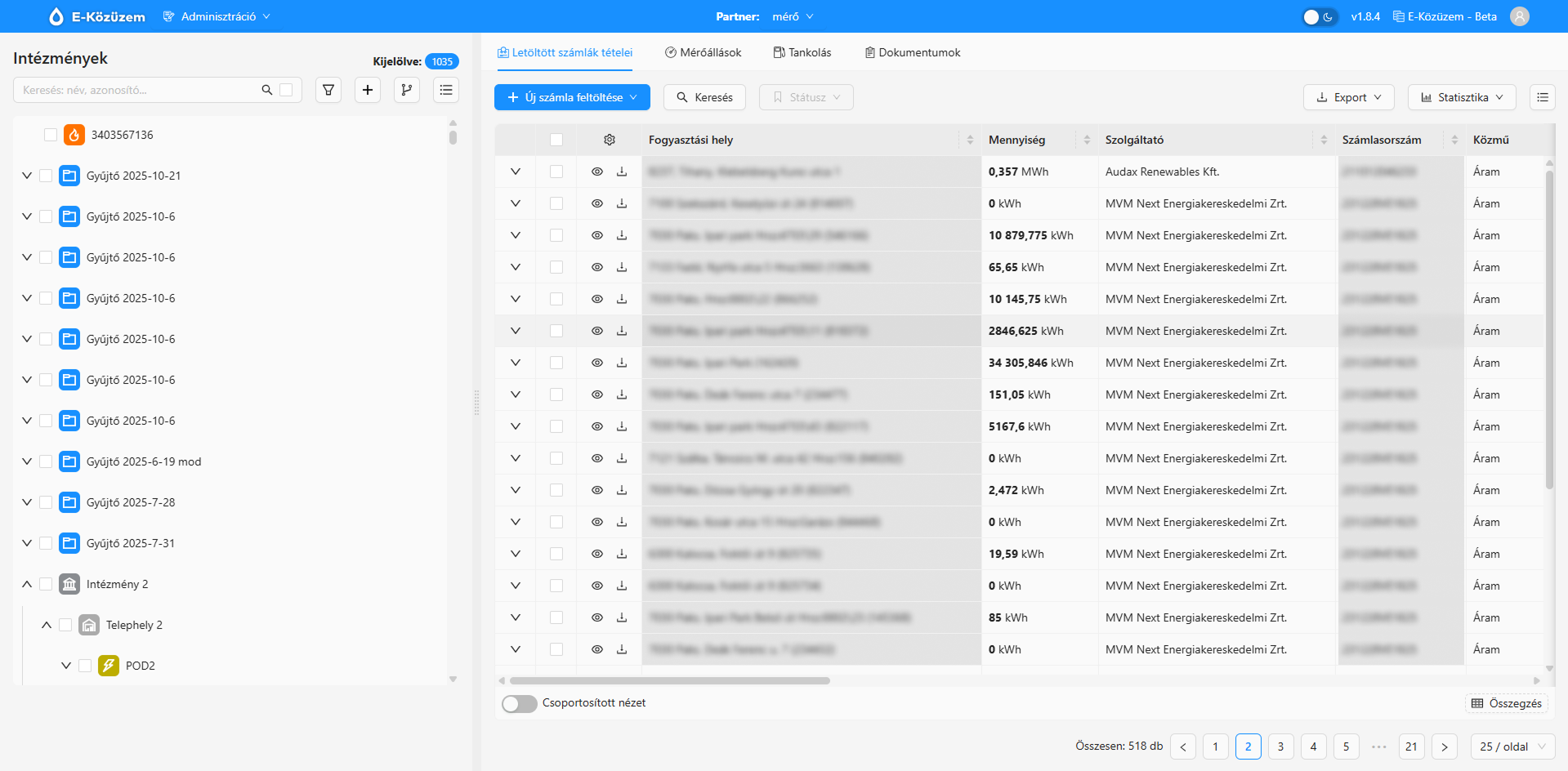Open the Dokumentumok tab
Image resolution: width=1568 pixels, height=771 pixels.
[x=913, y=52]
